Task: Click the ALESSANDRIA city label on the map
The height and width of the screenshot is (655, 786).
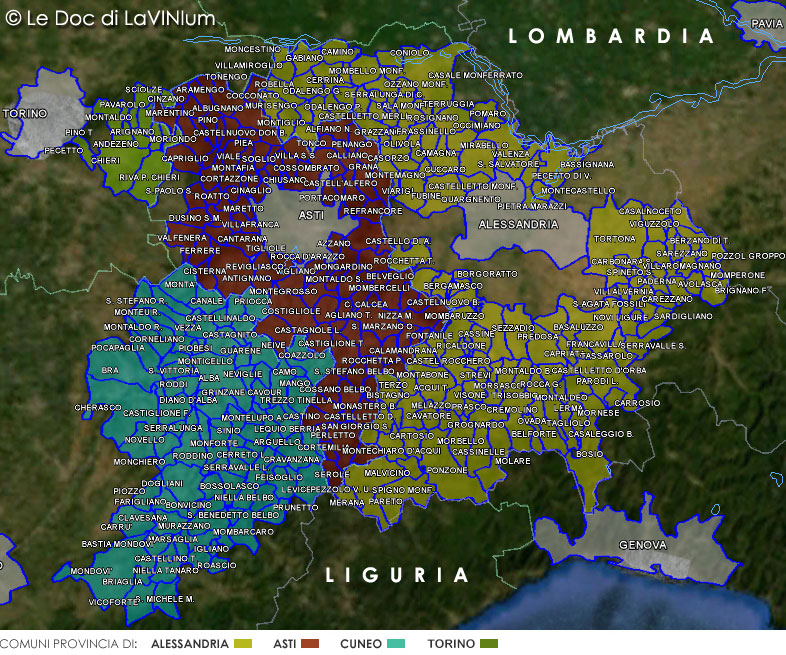Action: tap(519, 225)
